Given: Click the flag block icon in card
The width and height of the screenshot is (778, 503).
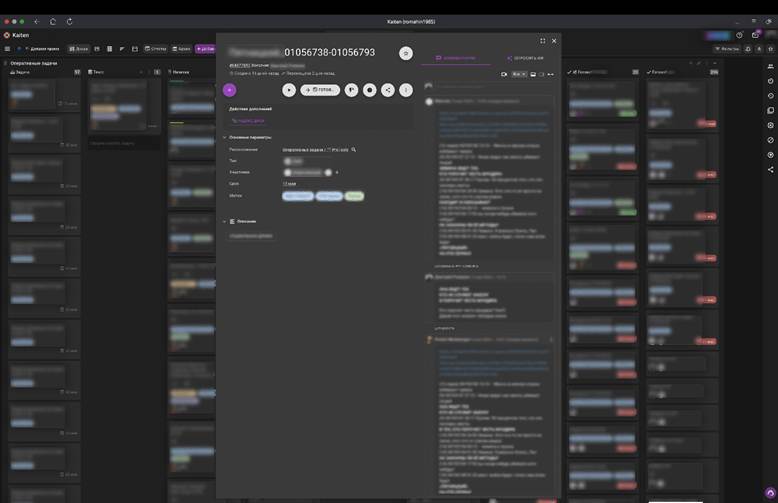Looking at the screenshot, I should (x=351, y=90).
